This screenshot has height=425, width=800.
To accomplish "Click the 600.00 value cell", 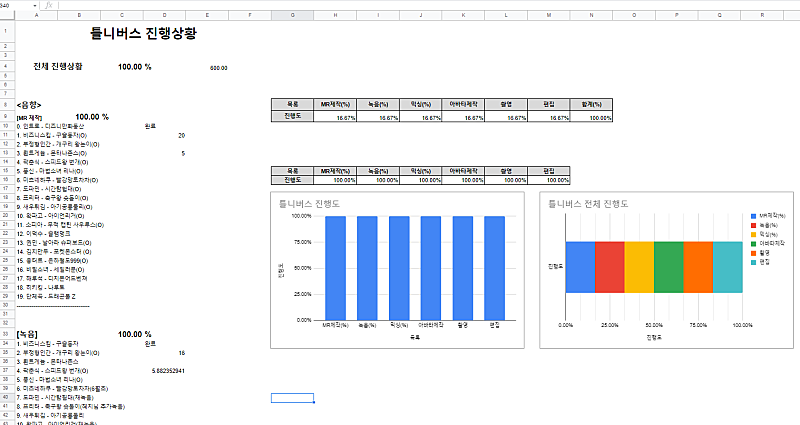I will coord(219,68).
